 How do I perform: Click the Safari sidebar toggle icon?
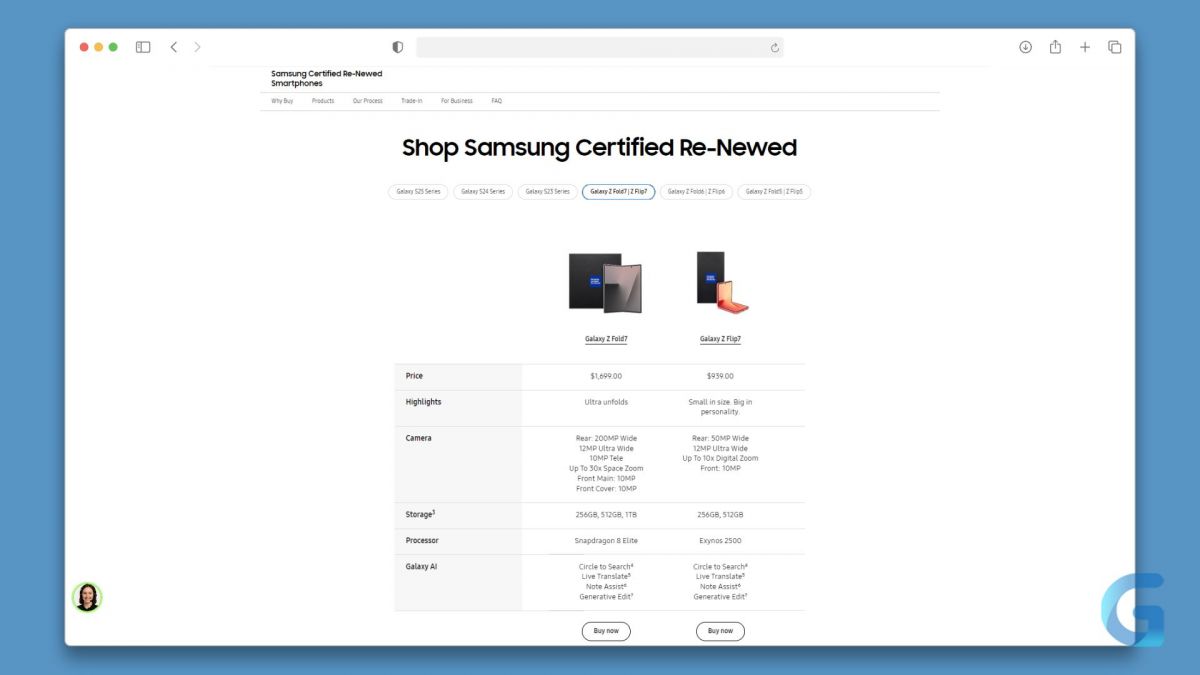coord(143,47)
